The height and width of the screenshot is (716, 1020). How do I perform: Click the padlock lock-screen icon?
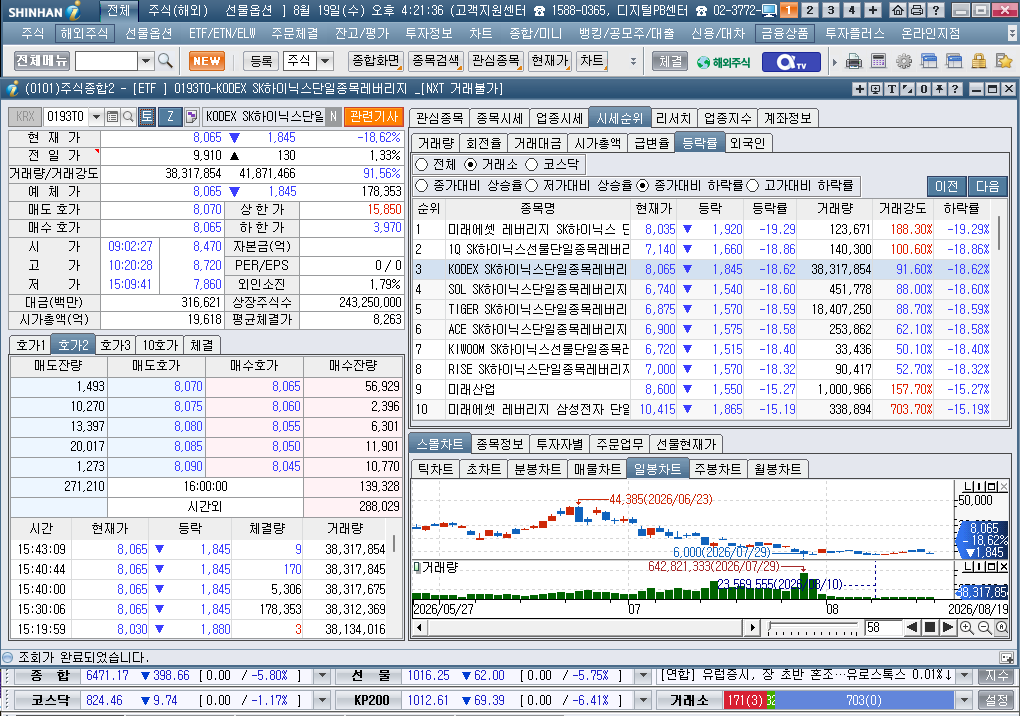click(978, 62)
